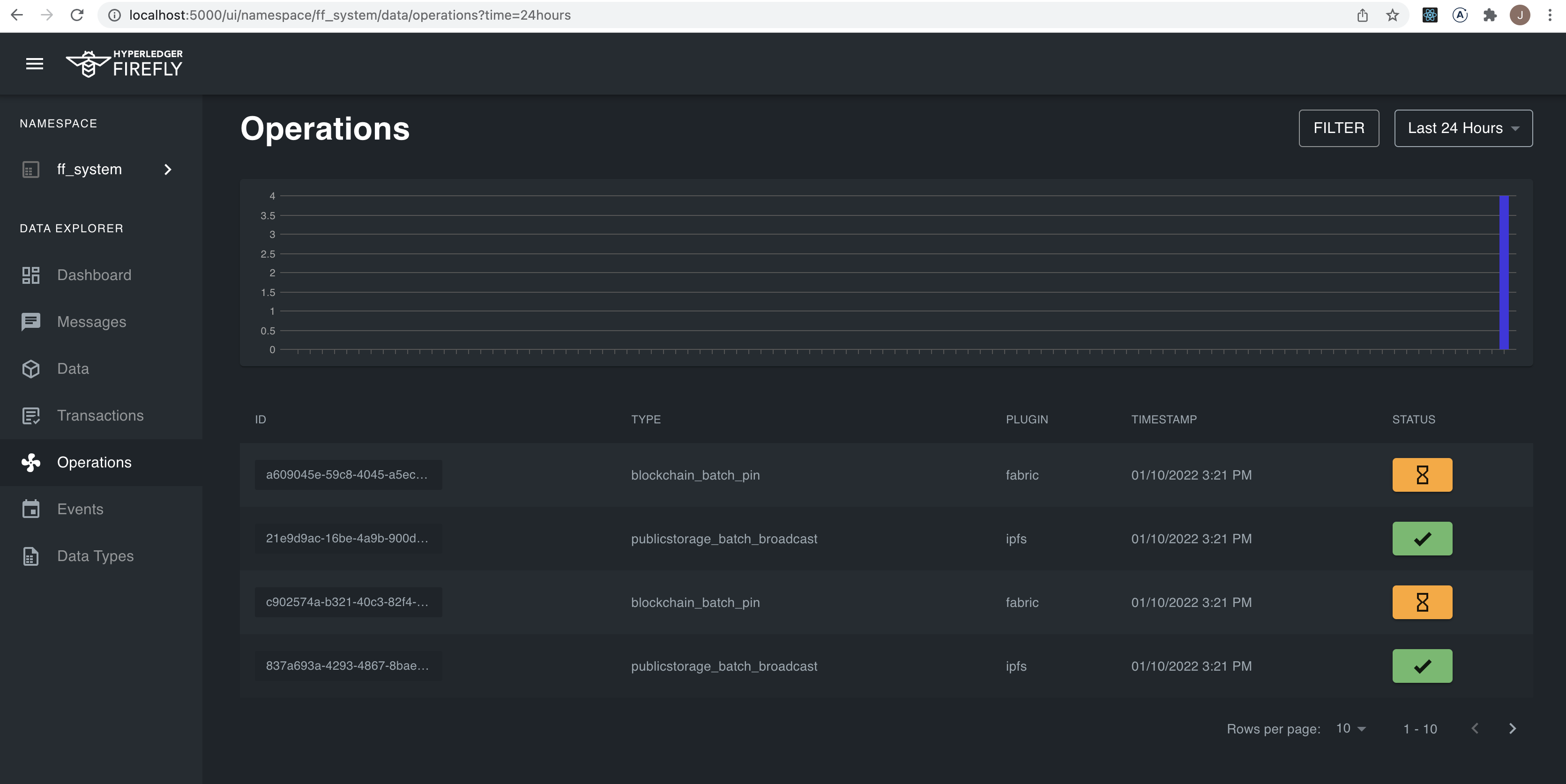
Task: Click the Transactions list icon
Action: (30, 416)
